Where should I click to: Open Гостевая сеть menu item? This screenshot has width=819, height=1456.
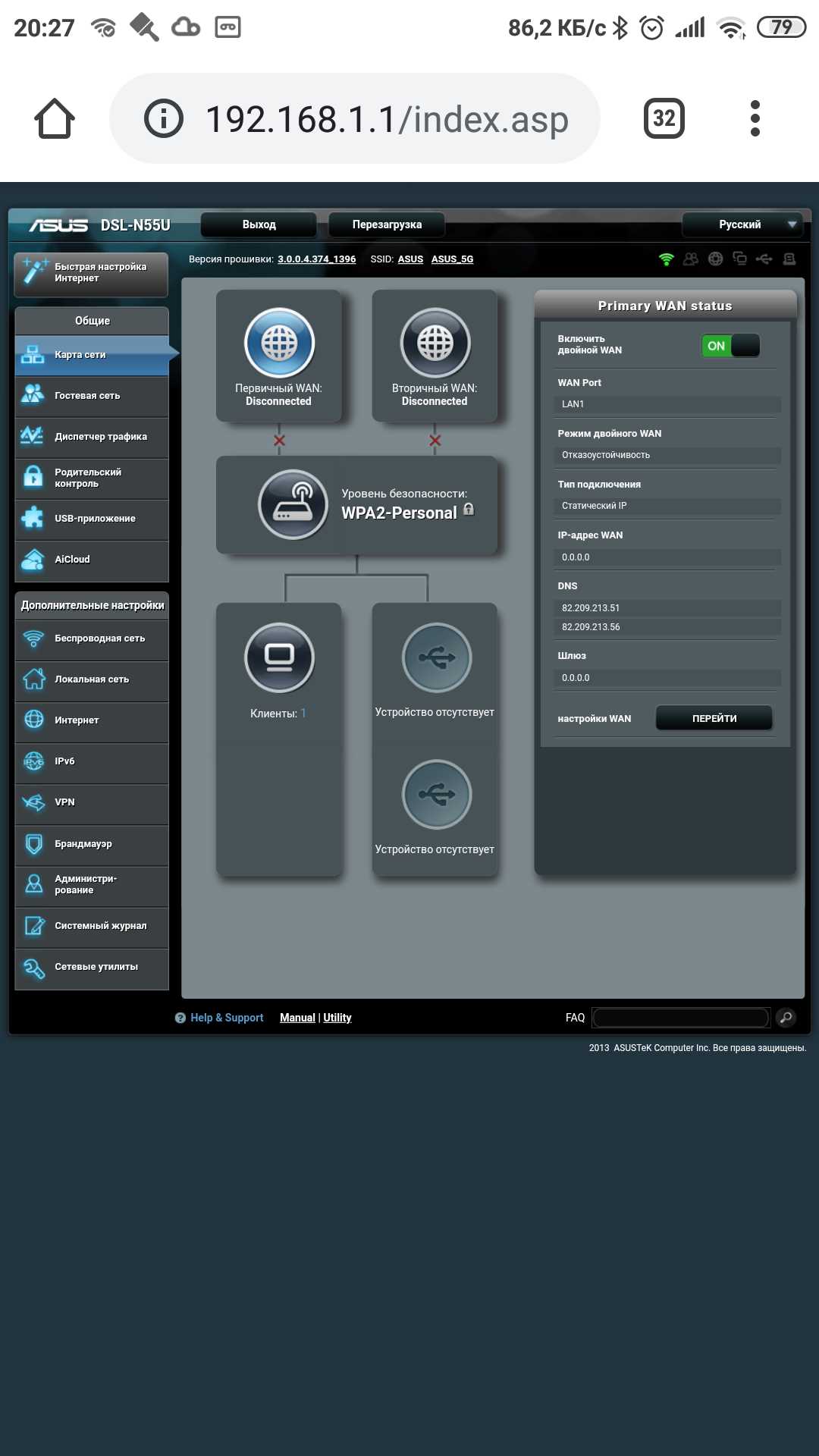[92, 396]
